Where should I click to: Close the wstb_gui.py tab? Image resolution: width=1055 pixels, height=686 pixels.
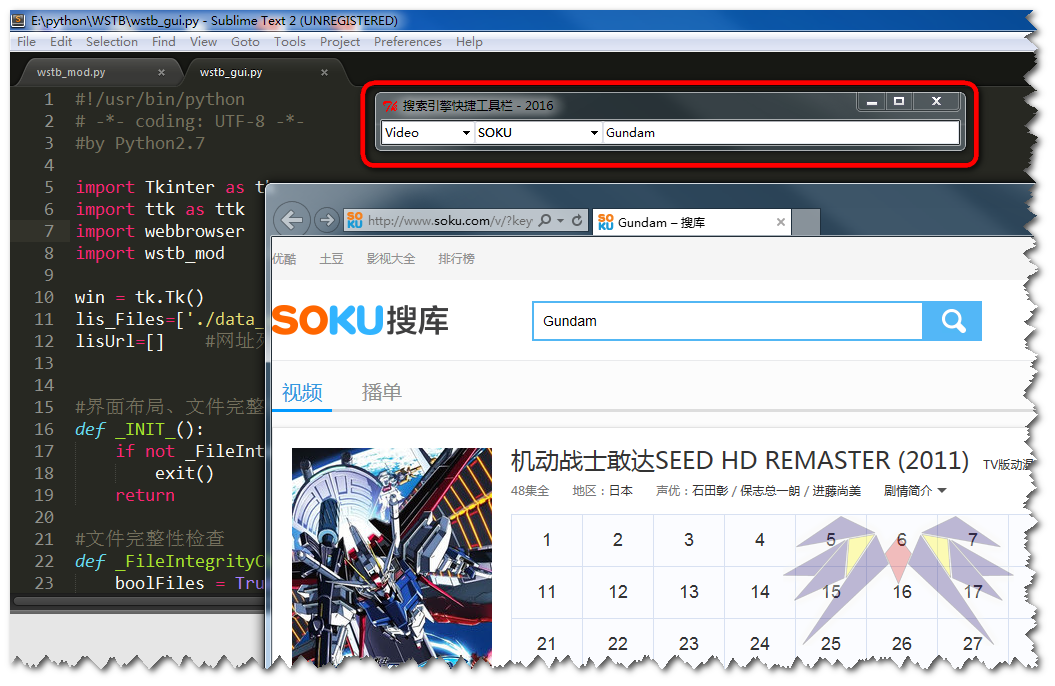pos(324,72)
